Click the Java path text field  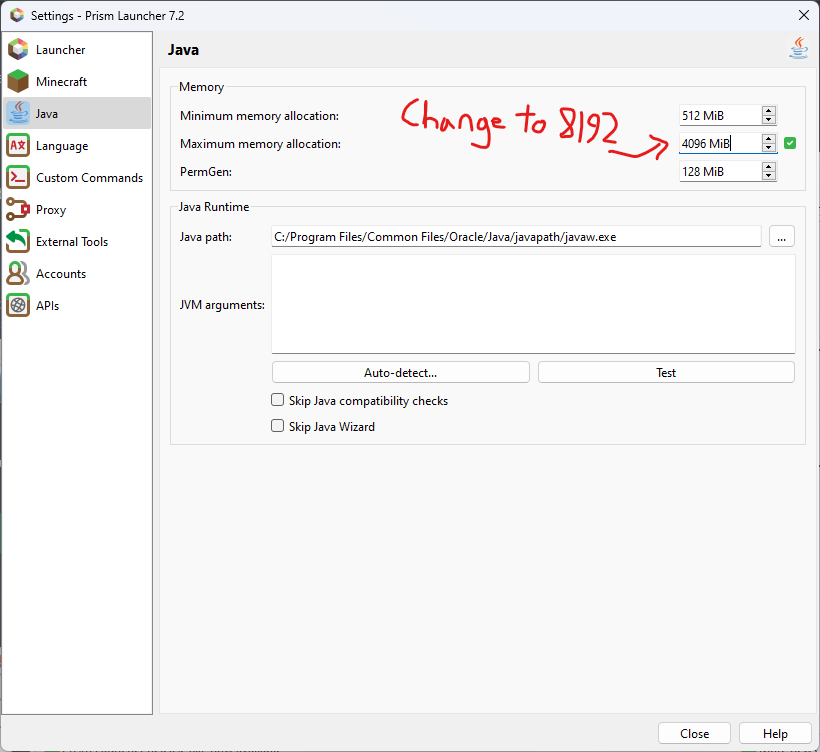[515, 236]
